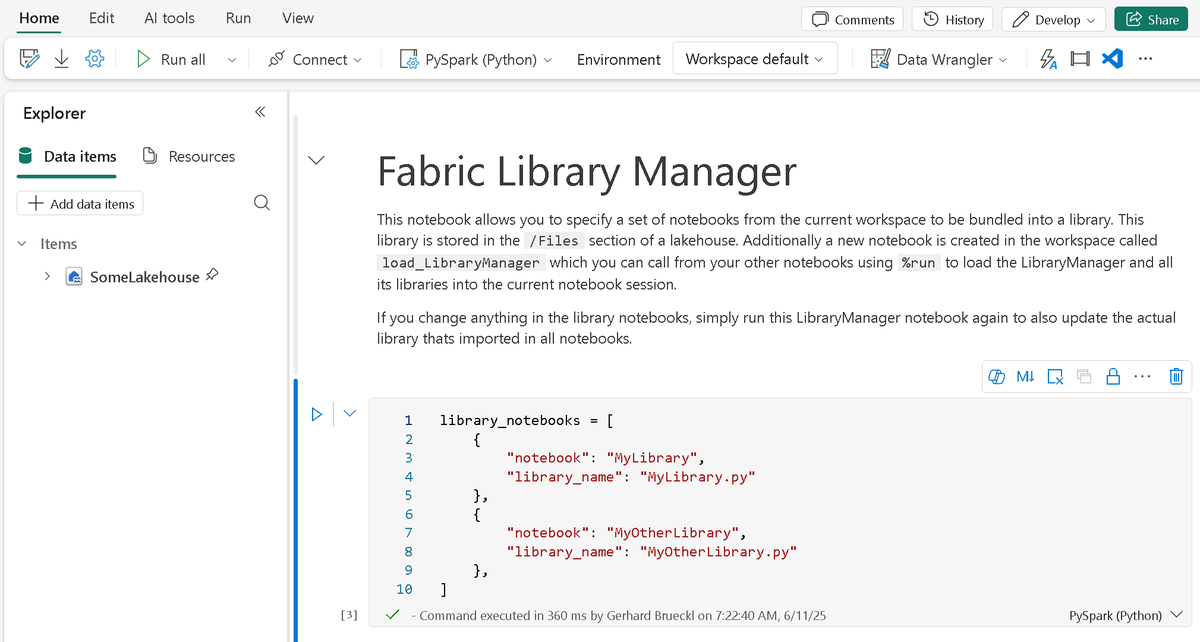Viewport: 1200px width, 642px height.
Task: Open cell more options ellipsis
Action: click(x=1144, y=377)
